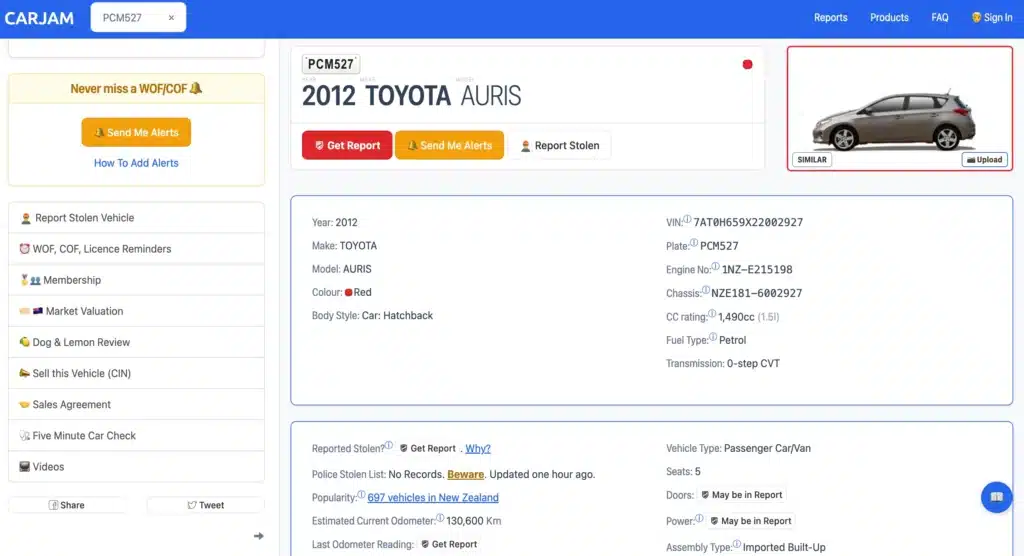Open Videos sidebar item

(x=136, y=466)
